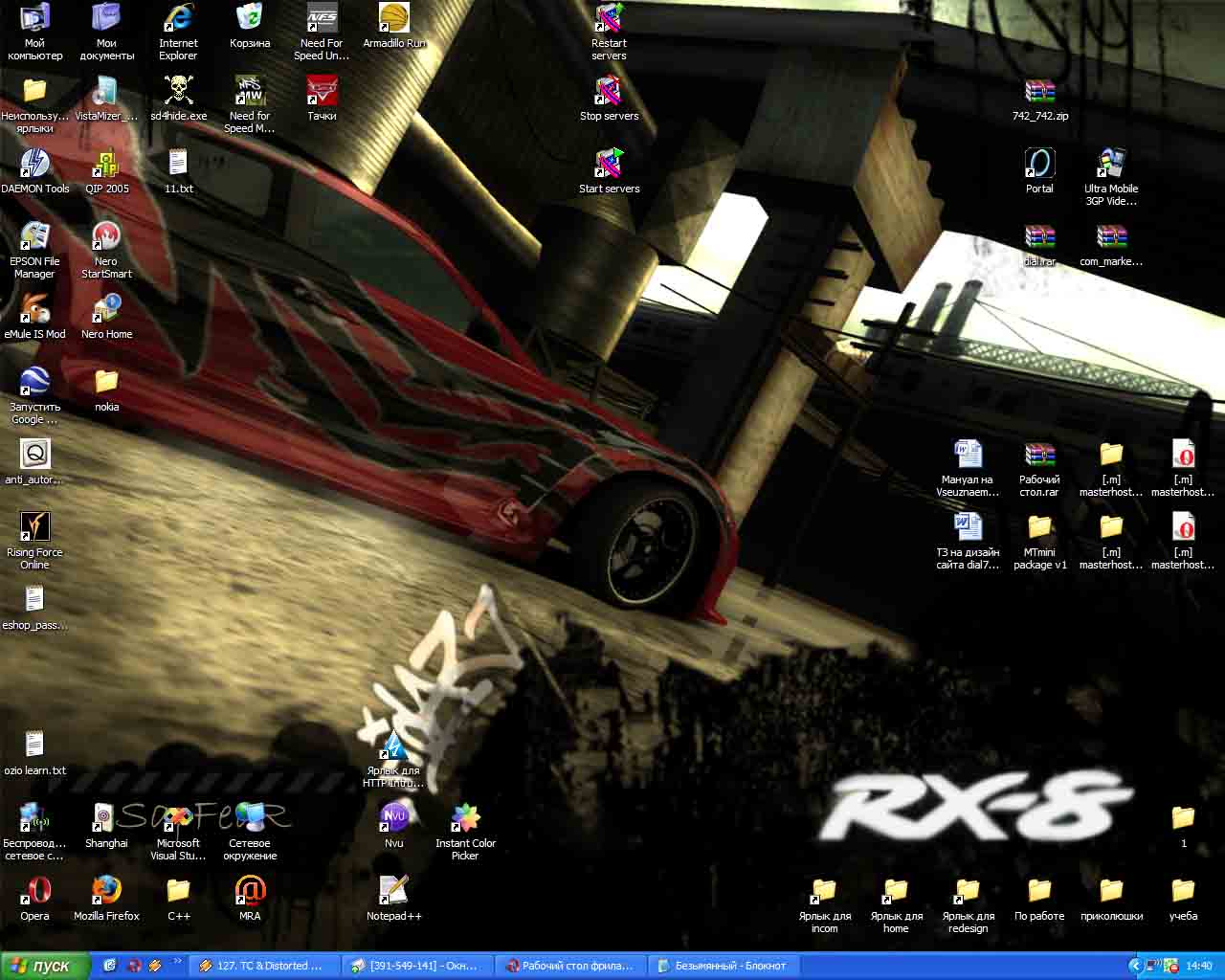Select the Рабочий стол.rar archive
Image resolution: width=1225 pixels, height=980 pixels.
point(1039,467)
